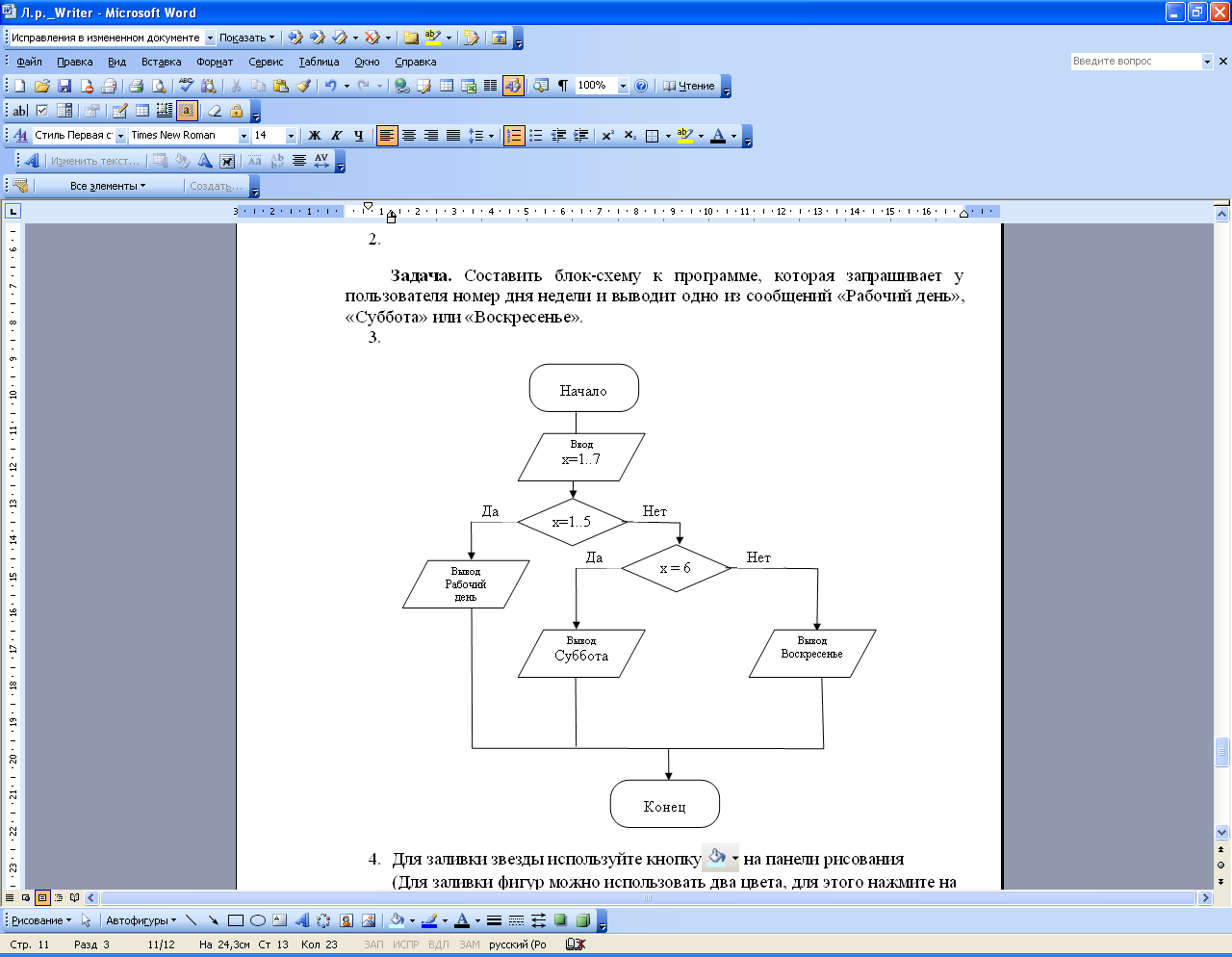The width and height of the screenshot is (1232, 957).
Task: Toggle underline (Ч) formatting
Action: click(359, 136)
